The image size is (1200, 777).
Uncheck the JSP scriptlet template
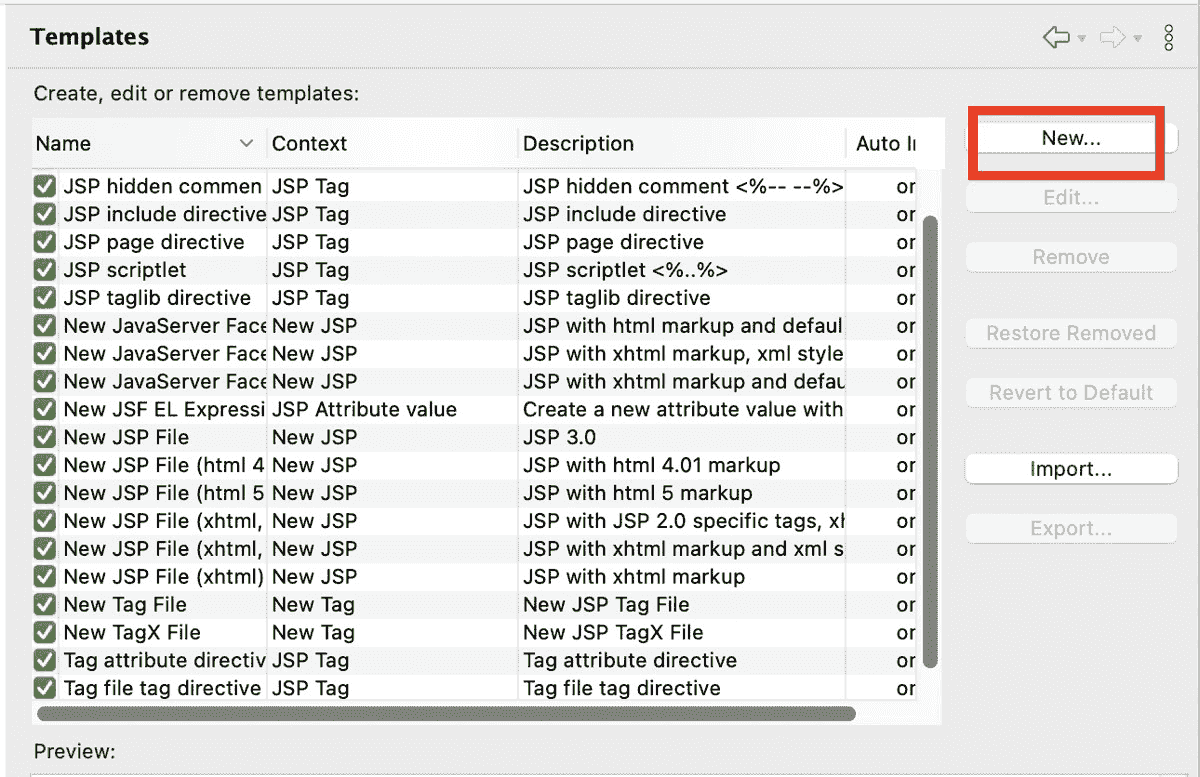(x=44, y=270)
